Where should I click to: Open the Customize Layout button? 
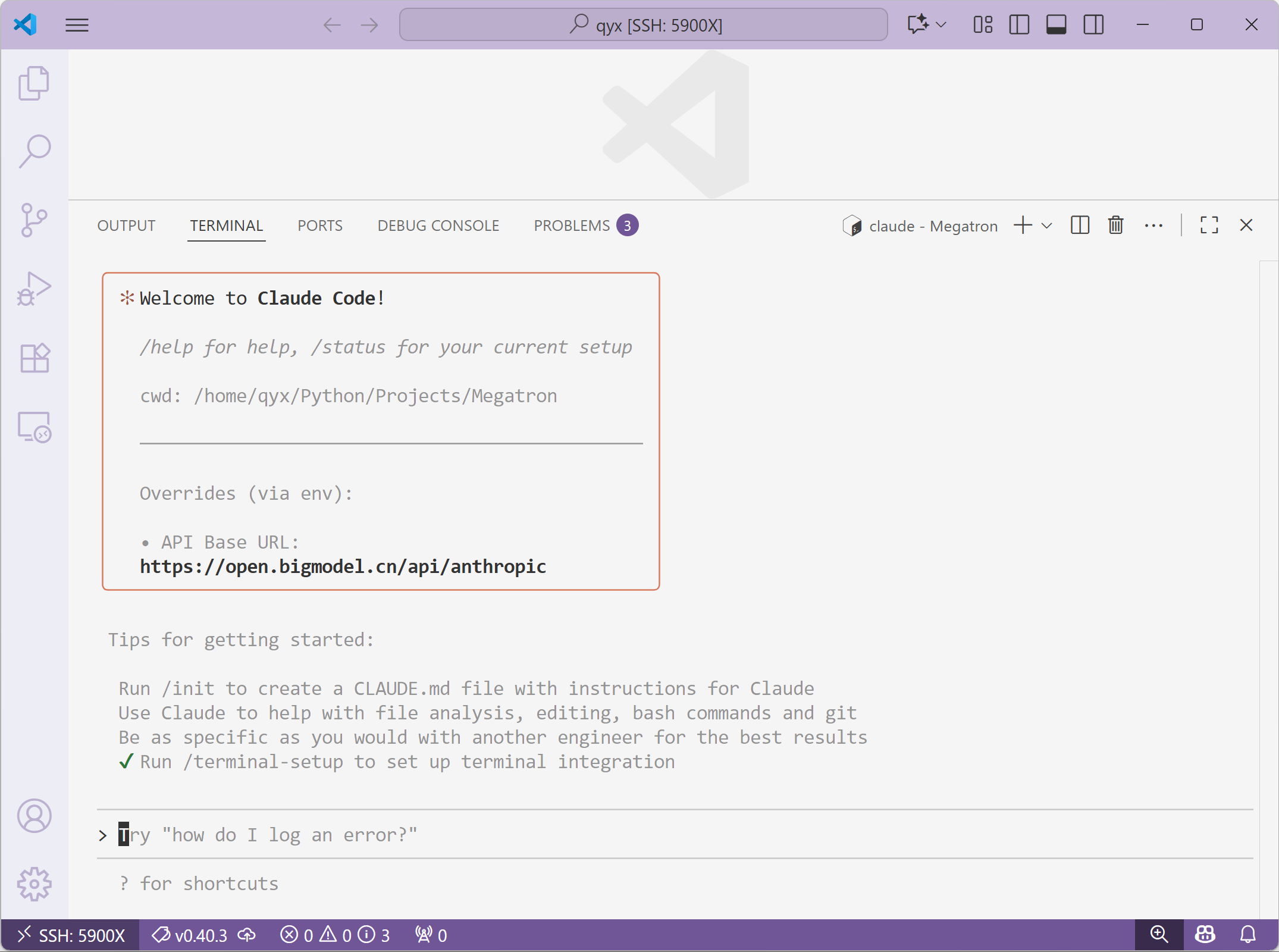tap(983, 24)
